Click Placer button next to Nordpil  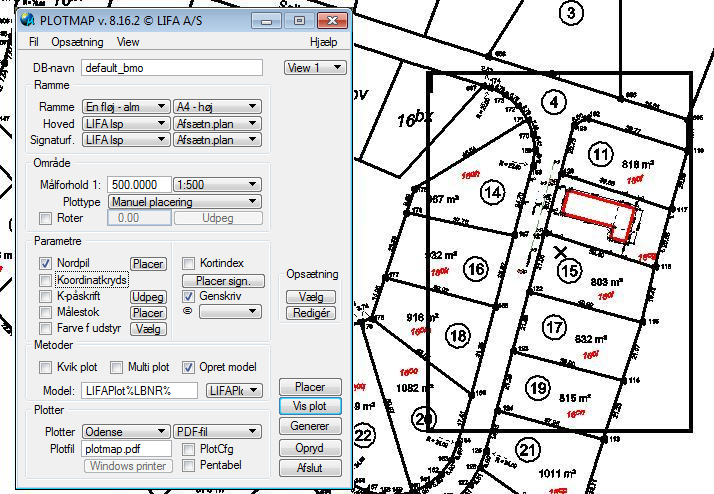click(x=148, y=264)
